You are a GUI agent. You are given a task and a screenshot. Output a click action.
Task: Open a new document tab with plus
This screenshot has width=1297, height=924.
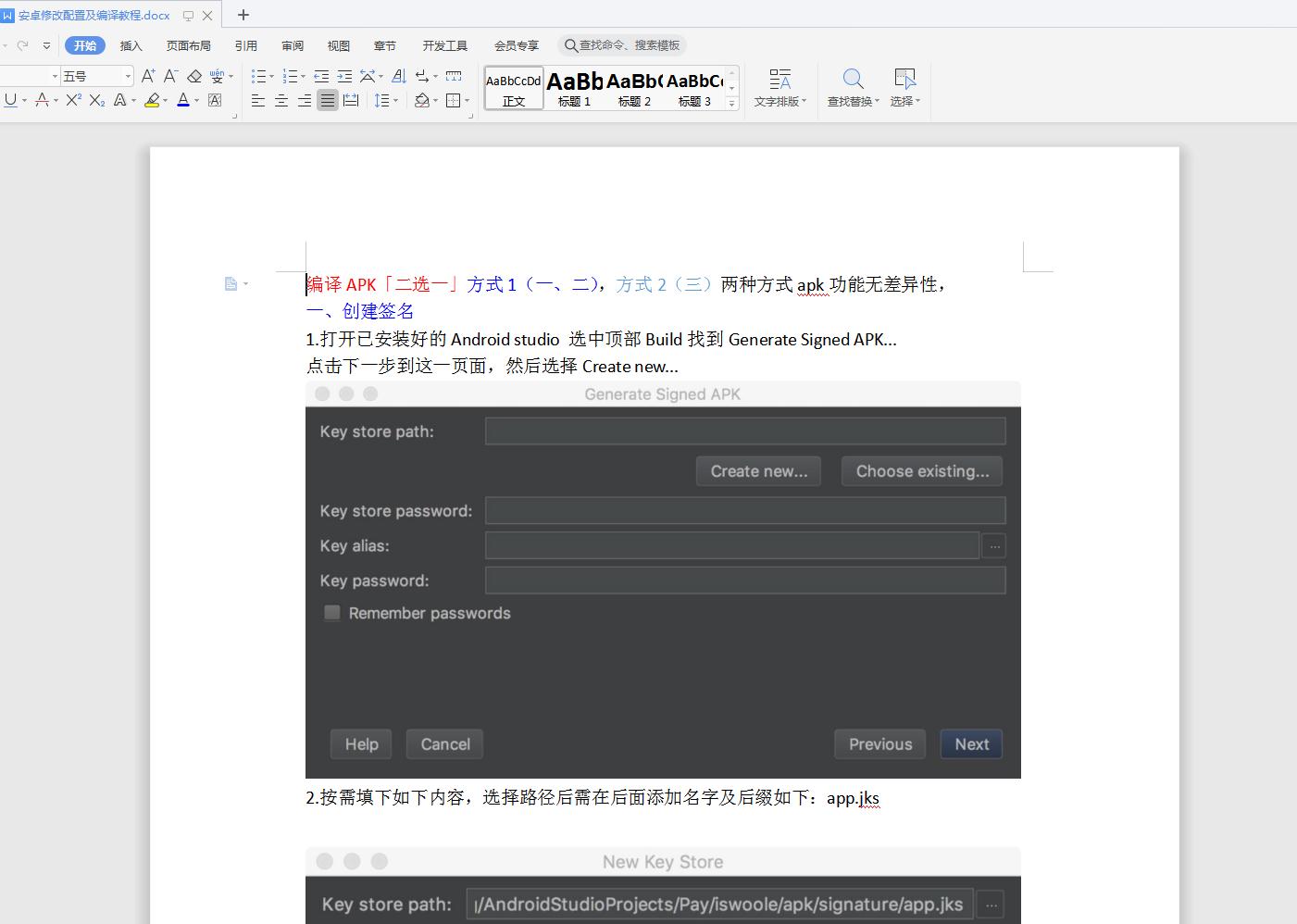[x=243, y=15]
